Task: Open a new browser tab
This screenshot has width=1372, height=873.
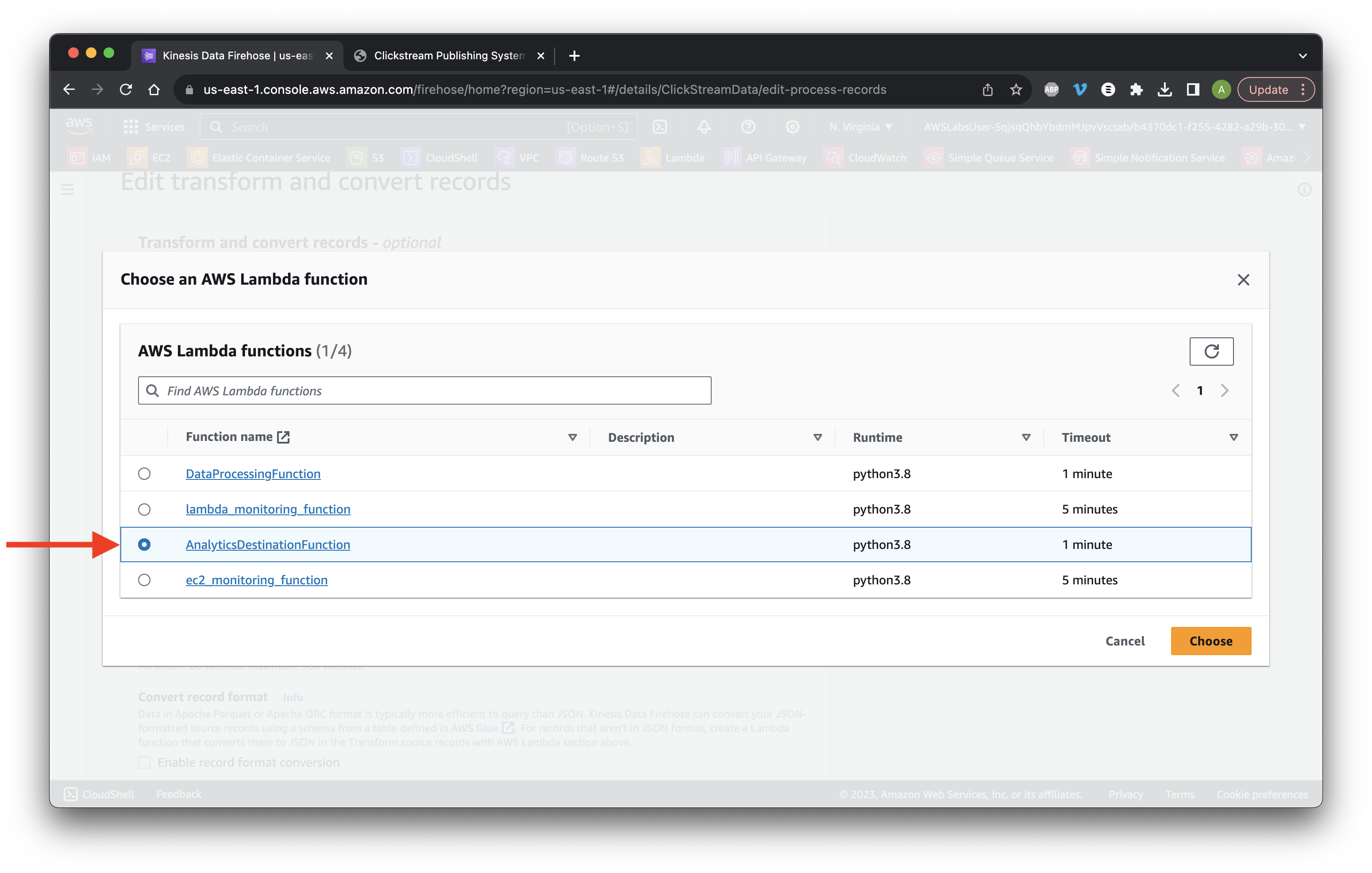Action: coord(574,55)
